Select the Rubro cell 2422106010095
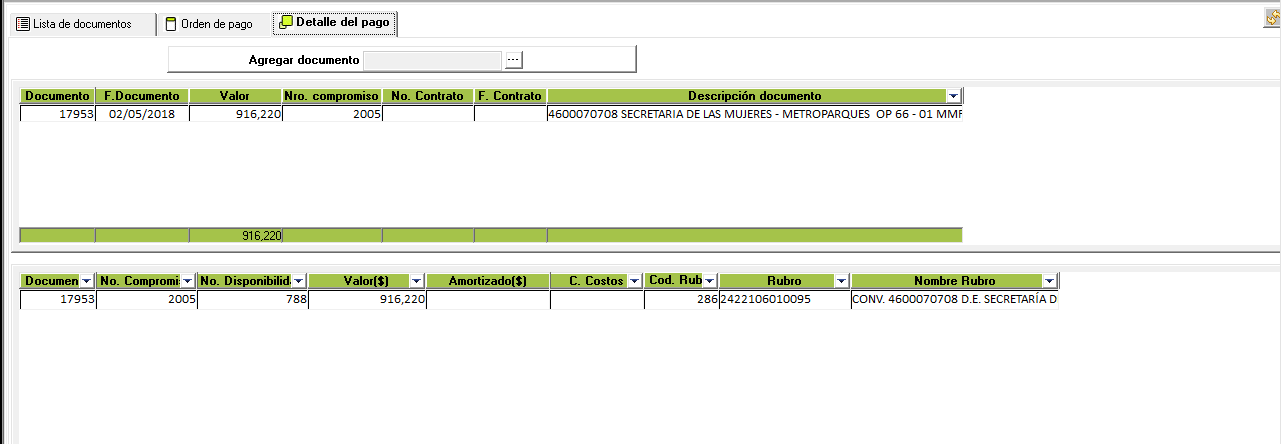This screenshot has height=444, width=1282. (784, 299)
